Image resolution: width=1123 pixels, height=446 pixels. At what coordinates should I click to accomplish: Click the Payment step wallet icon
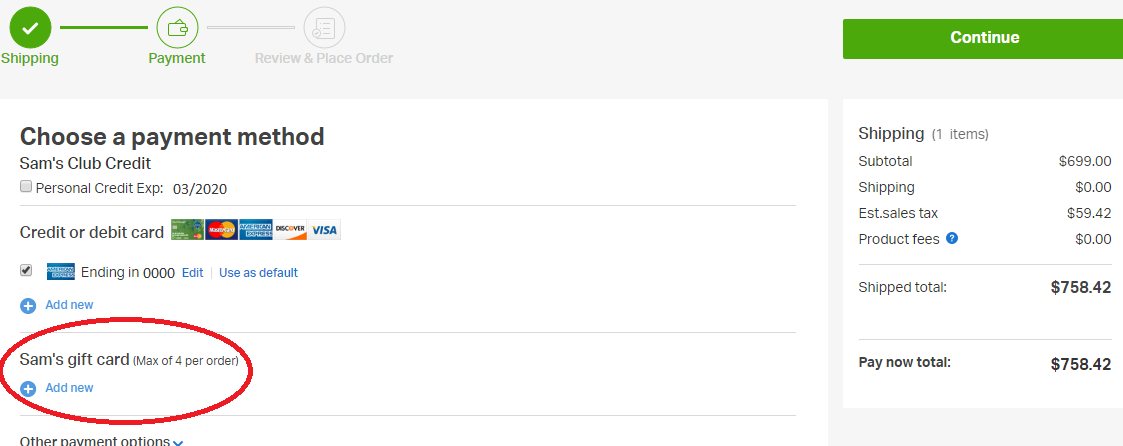pyautogui.click(x=177, y=27)
